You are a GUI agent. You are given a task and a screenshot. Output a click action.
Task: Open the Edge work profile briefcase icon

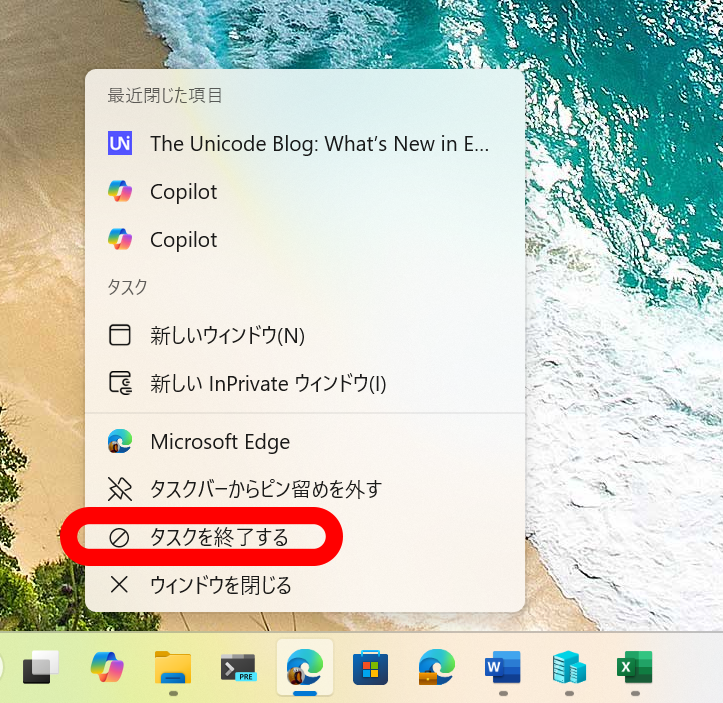[436, 667]
